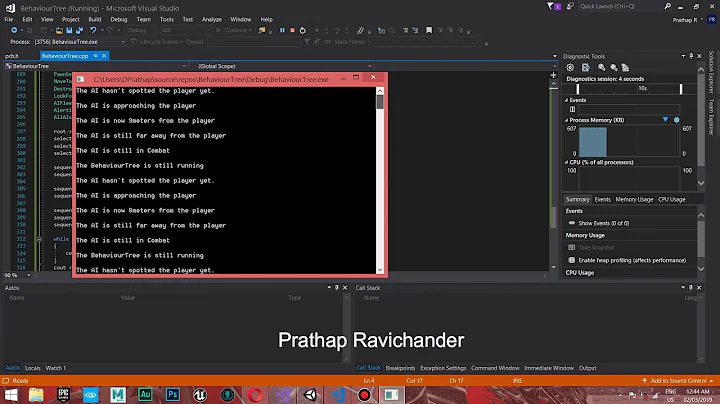Screen dimensions: 720x404
Task: Open Unreal Engine from the taskbar
Action: 200,395
